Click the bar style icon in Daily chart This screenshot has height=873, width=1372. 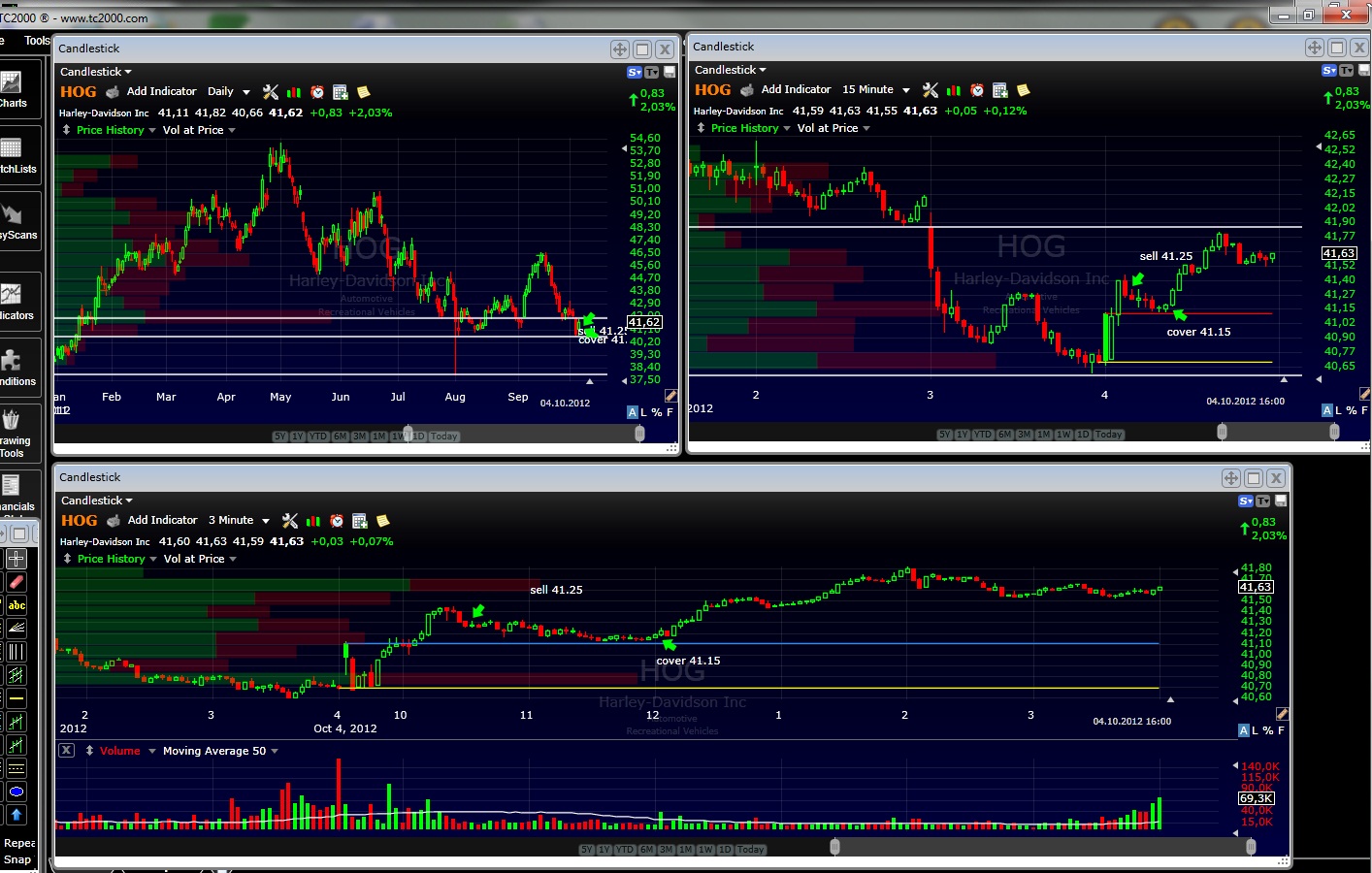point(294,92)
